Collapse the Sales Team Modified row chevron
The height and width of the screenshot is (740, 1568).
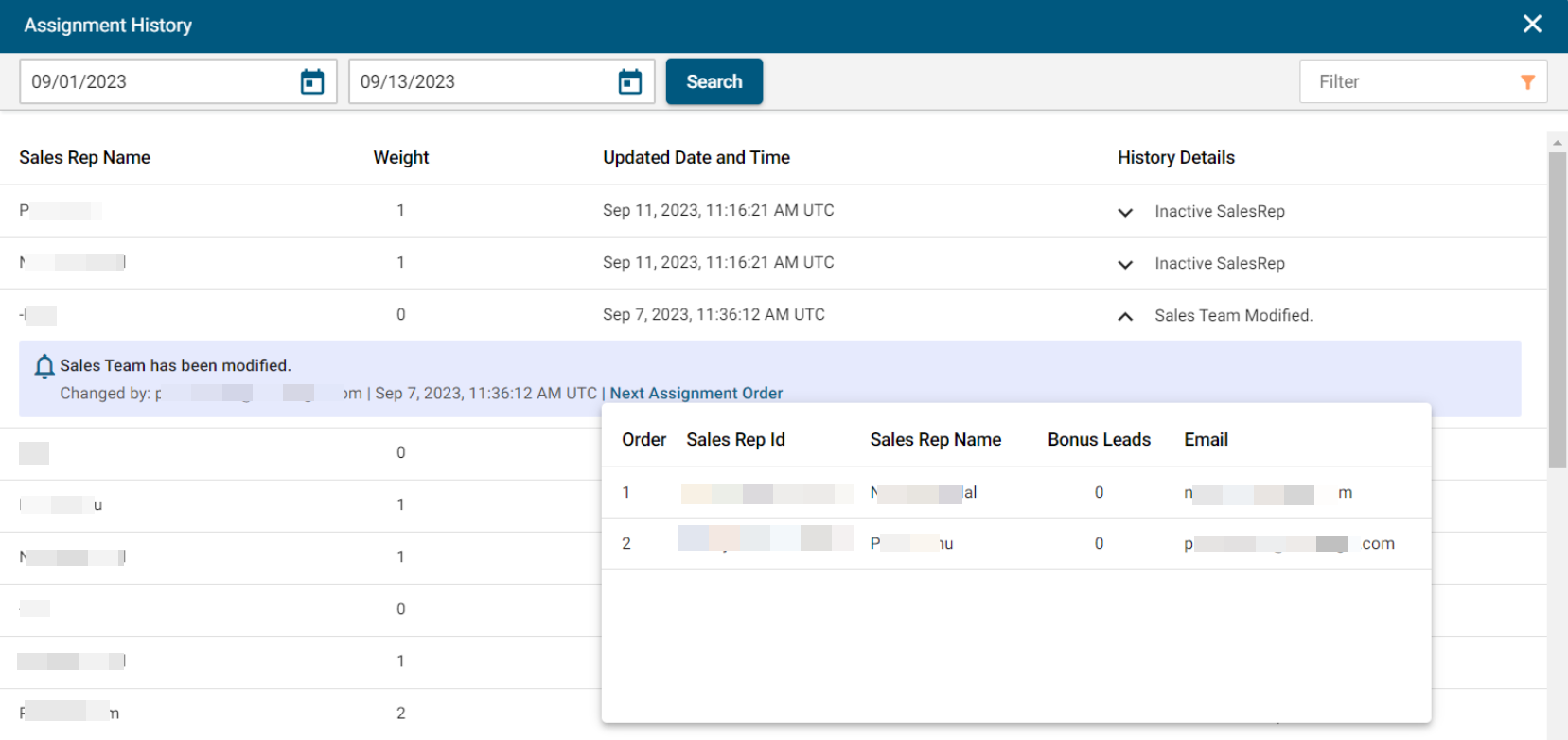1125,316
